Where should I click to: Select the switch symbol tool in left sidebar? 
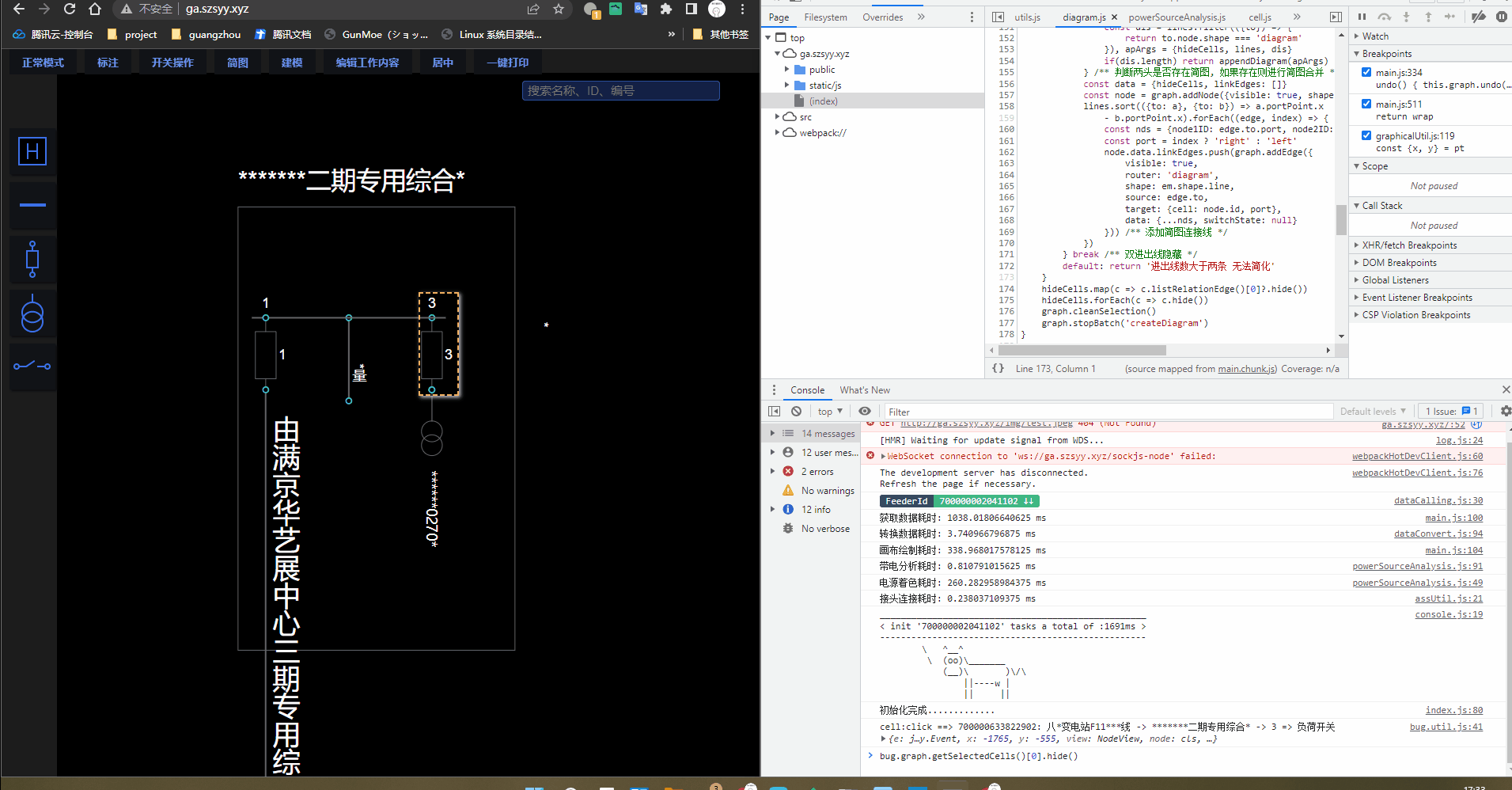(32, 365)
